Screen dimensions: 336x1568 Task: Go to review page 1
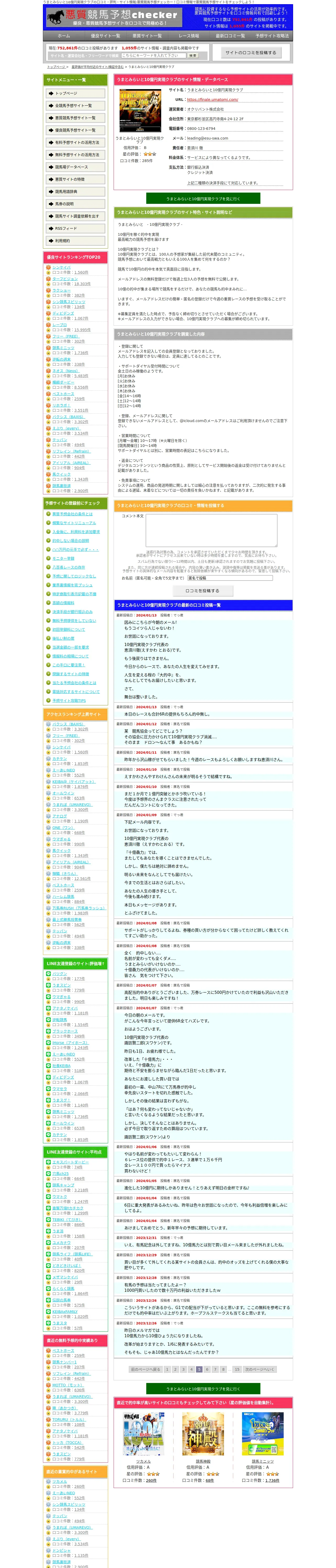click(x=167, y=1370)
